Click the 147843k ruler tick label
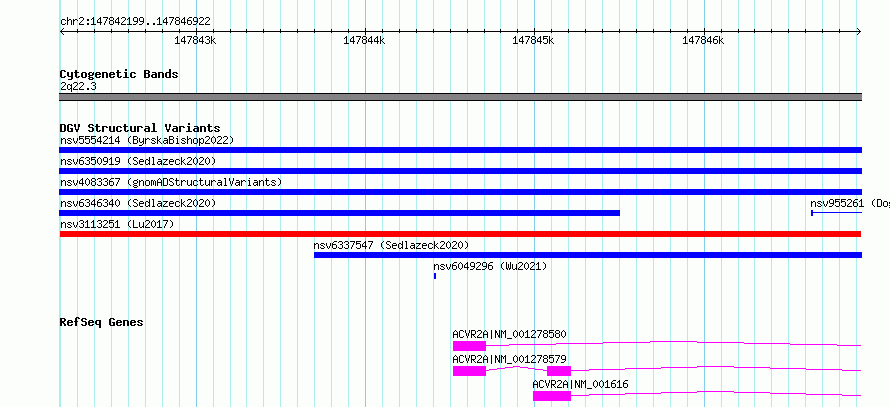The image size is (890, 407). tap(195, 40)
